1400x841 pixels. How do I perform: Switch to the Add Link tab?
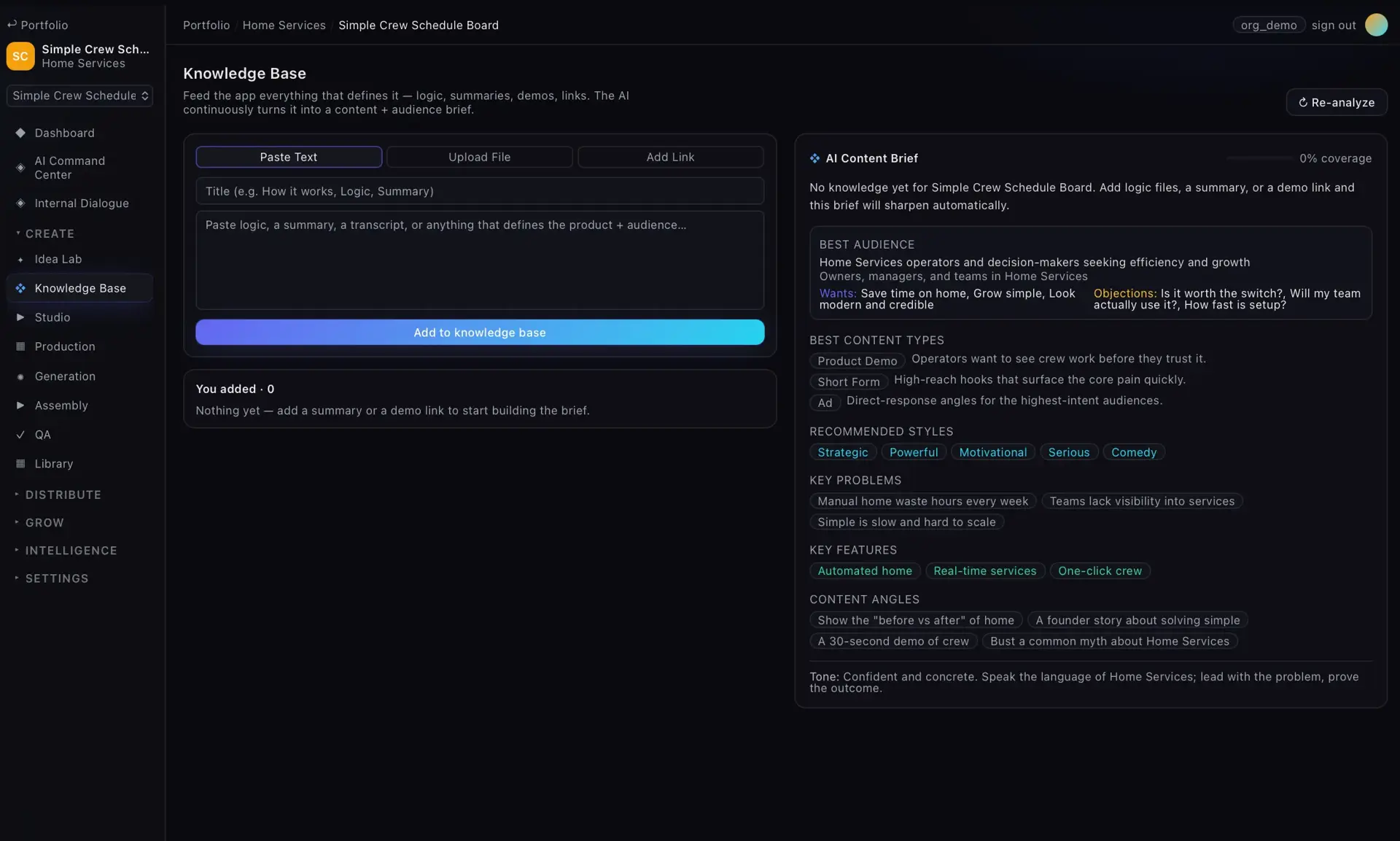tap(670, 157)
